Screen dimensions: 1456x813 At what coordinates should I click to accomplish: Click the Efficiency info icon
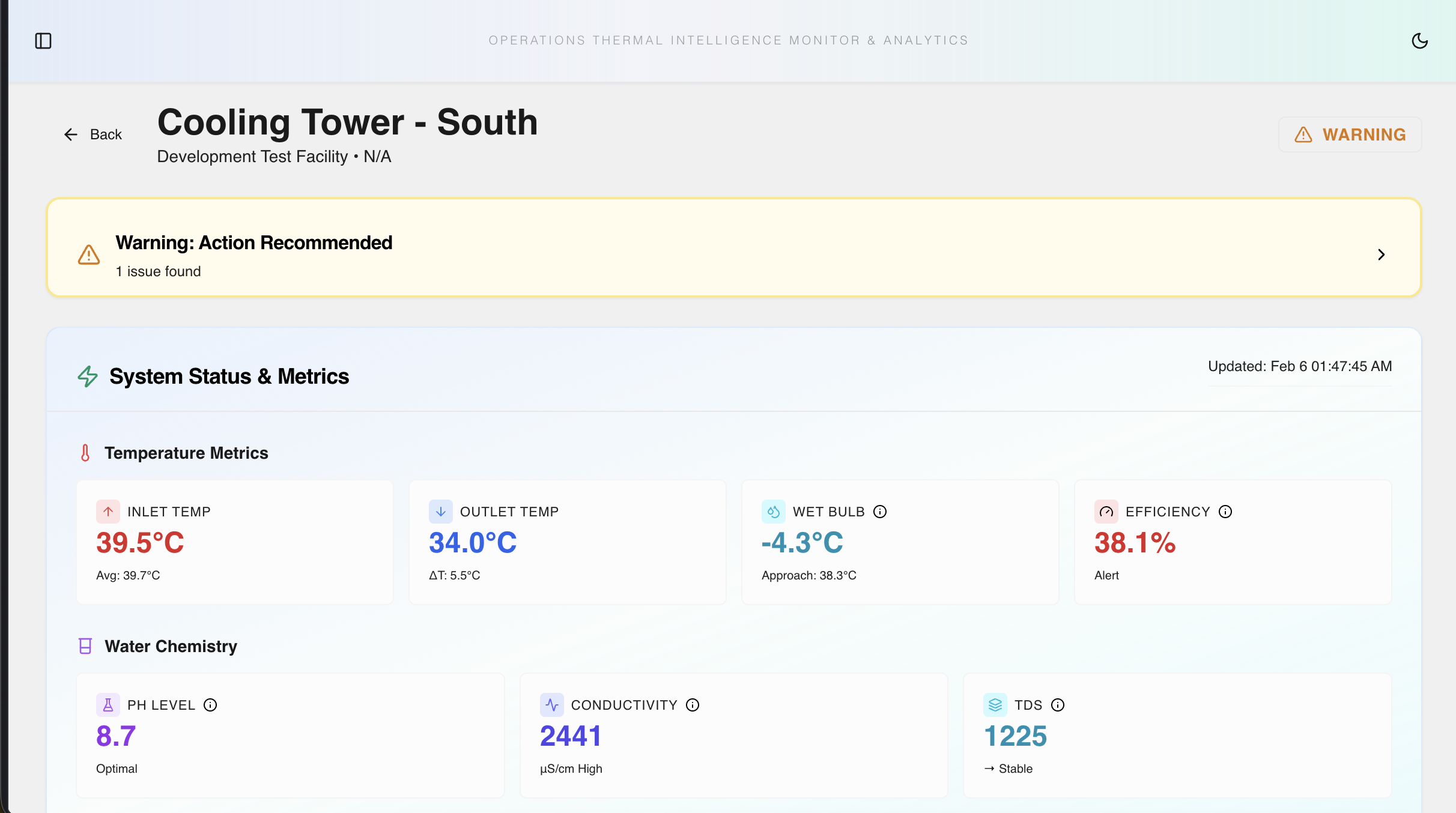pyautogui.click(x=1225, y=512)
